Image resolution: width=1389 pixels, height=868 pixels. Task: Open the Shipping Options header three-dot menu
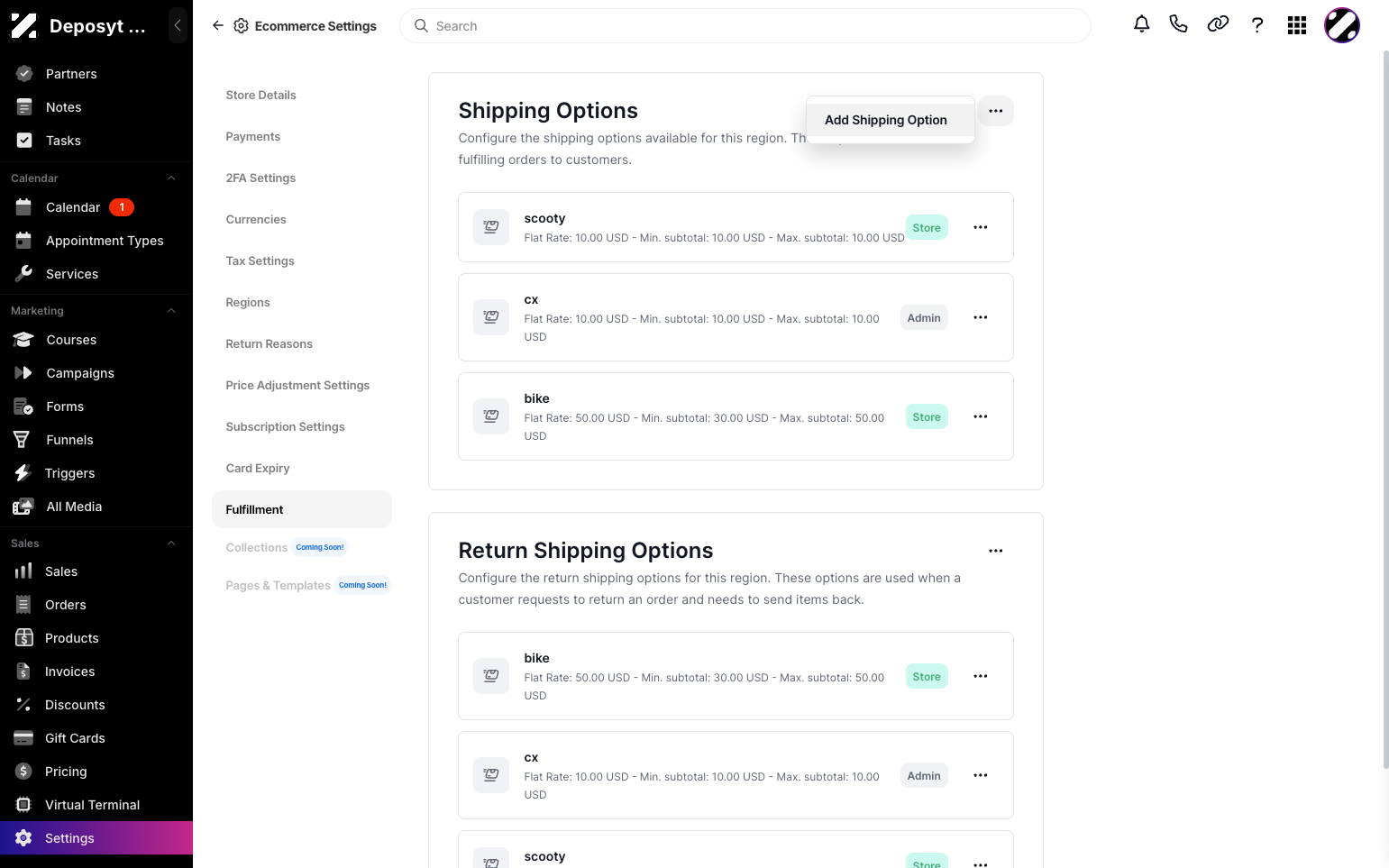pos(996,111)
